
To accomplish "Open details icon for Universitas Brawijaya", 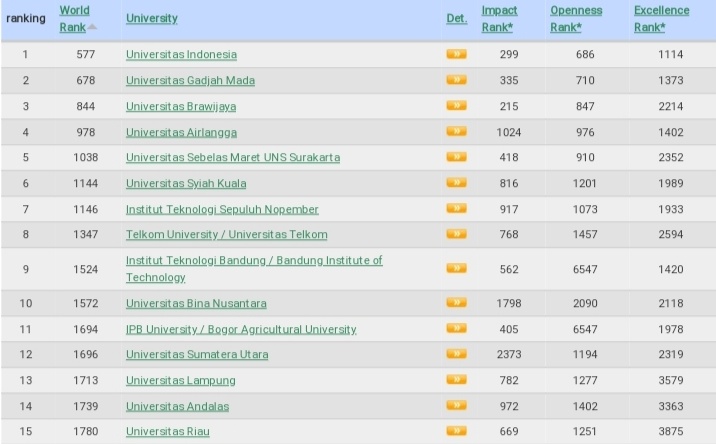I will point(456,106).
